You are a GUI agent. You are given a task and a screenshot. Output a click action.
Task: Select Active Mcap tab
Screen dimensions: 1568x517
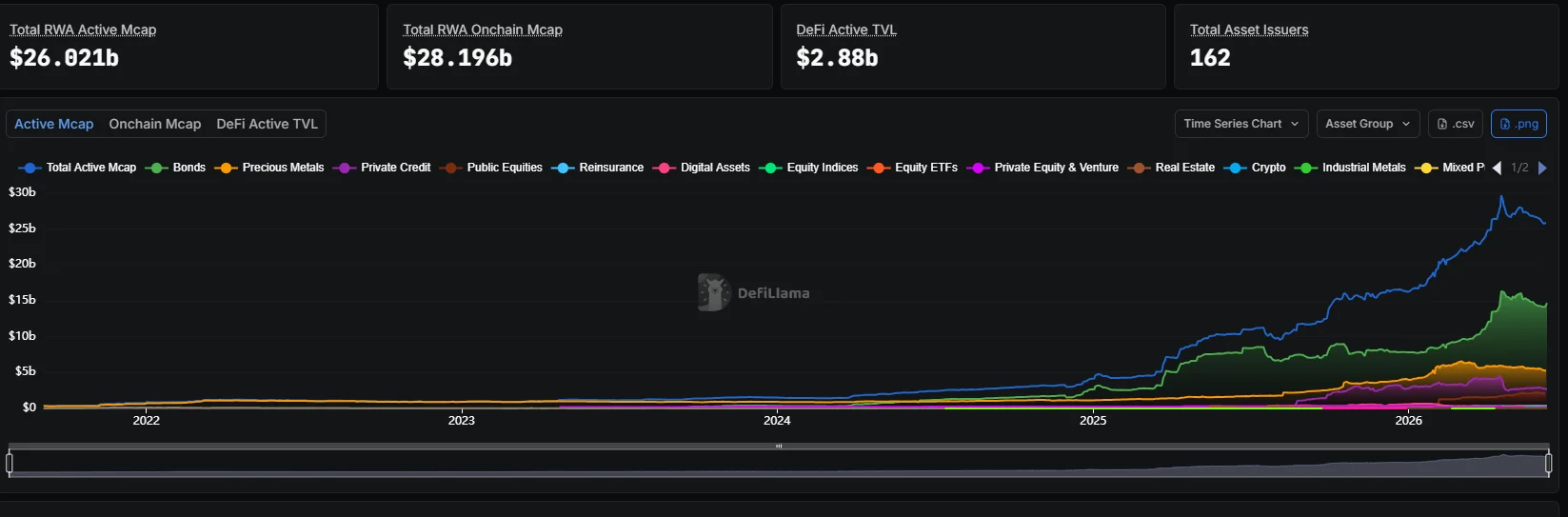point(54,124)
